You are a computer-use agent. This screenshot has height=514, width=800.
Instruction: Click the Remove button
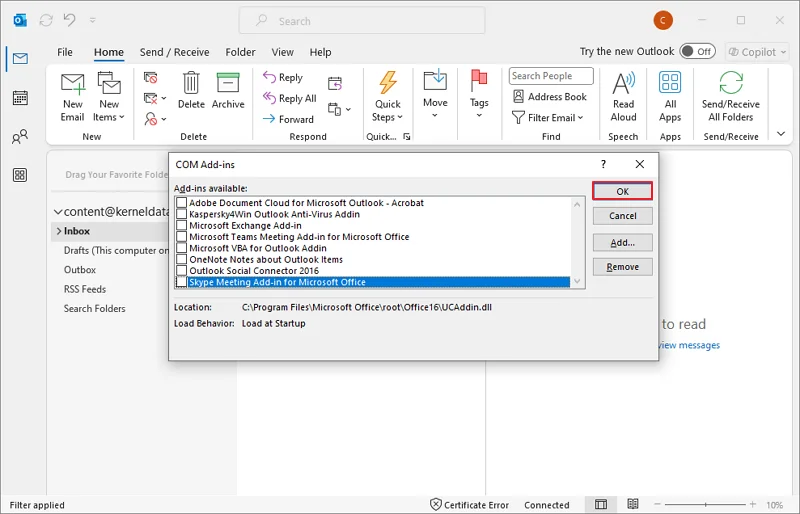click(622, 266)
